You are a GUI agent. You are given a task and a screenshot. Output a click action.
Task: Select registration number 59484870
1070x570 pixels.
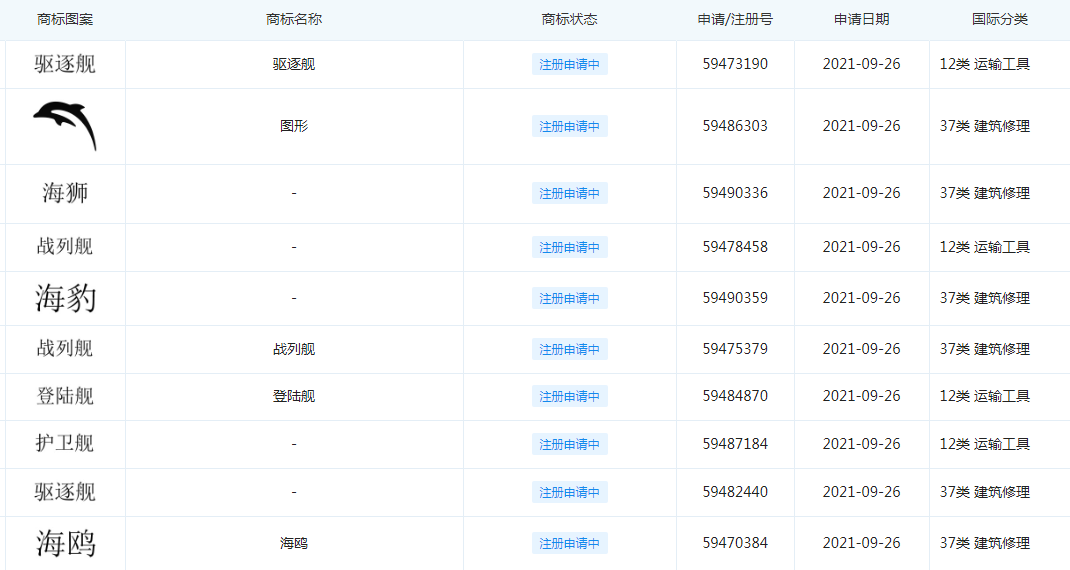click(735, 396)
